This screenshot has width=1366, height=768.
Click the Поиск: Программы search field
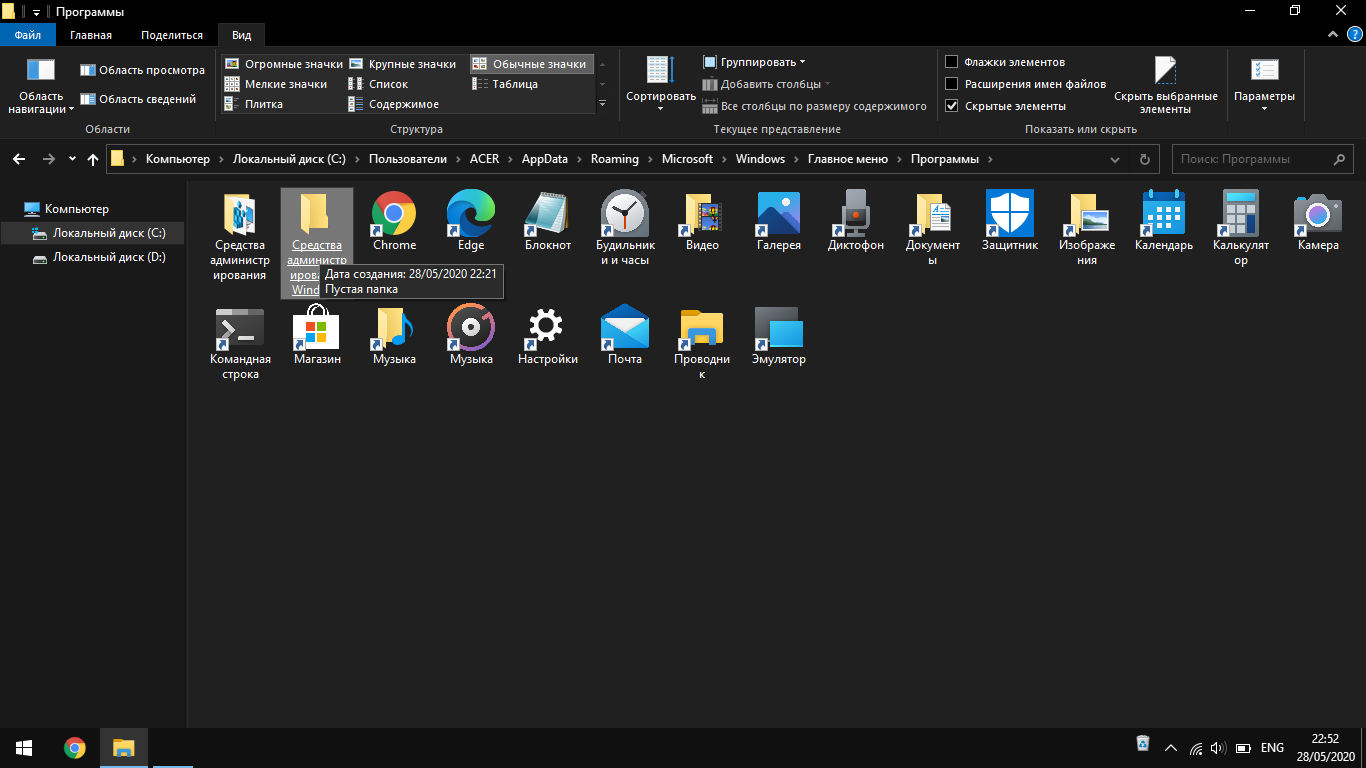point(1264,159)
